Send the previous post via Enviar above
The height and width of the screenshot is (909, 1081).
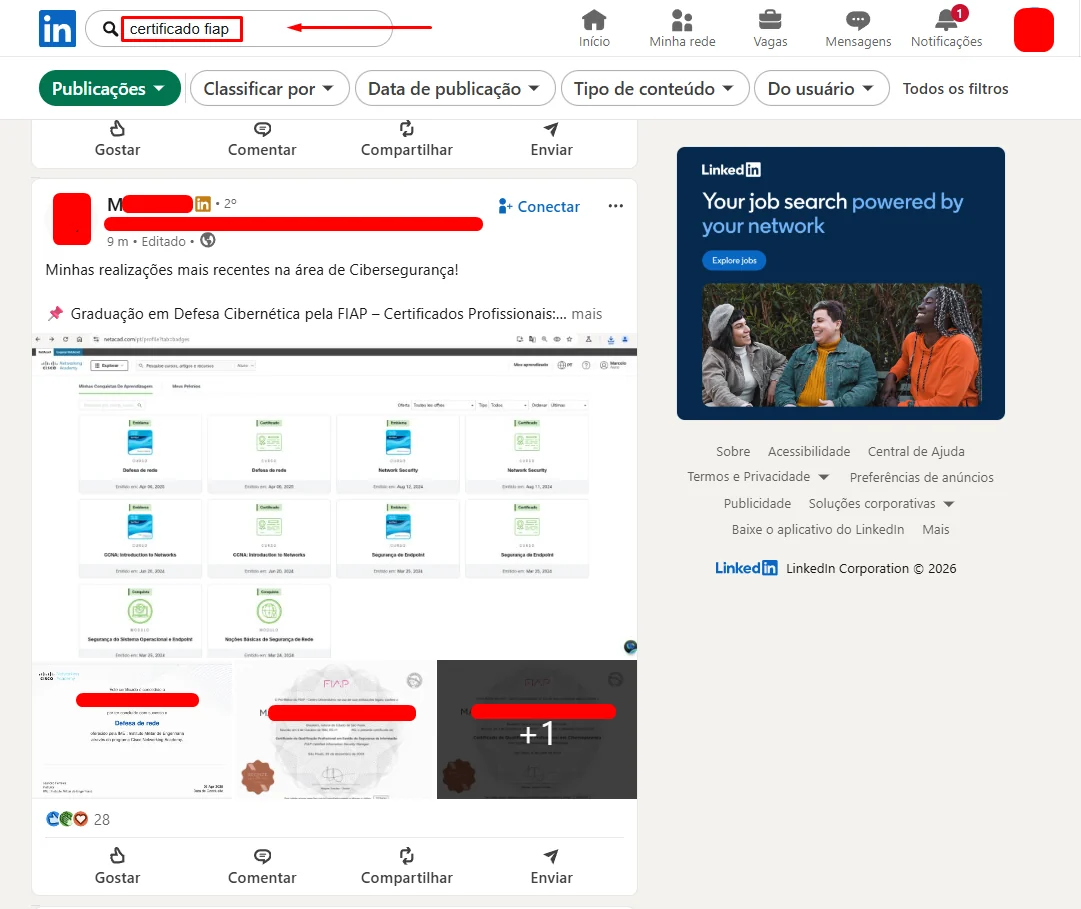click(x=552, y=139)
